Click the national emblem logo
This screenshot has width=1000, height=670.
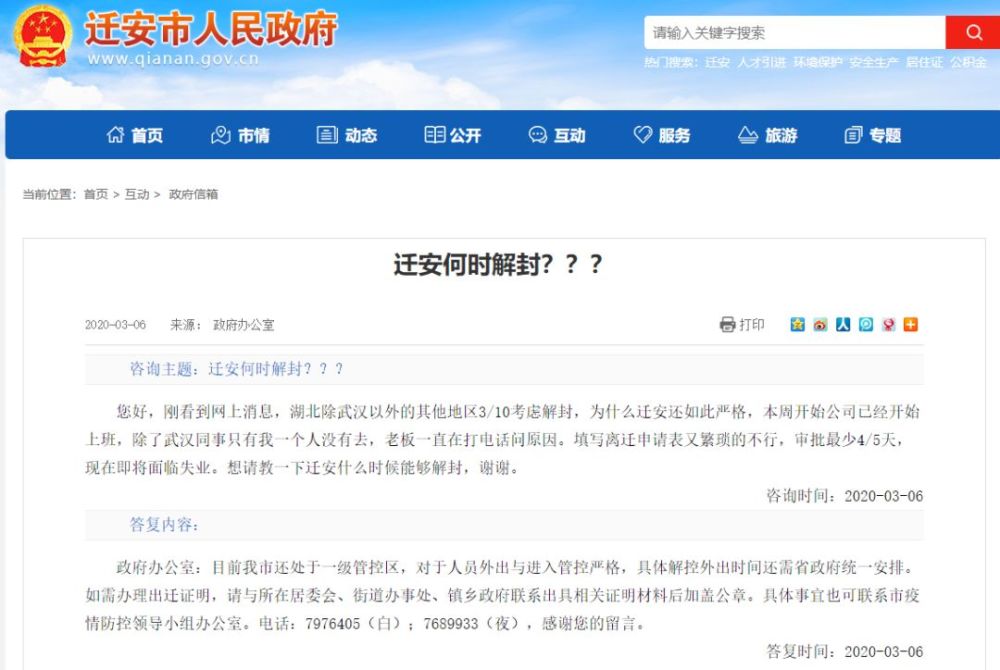click(x=43, y=36)
